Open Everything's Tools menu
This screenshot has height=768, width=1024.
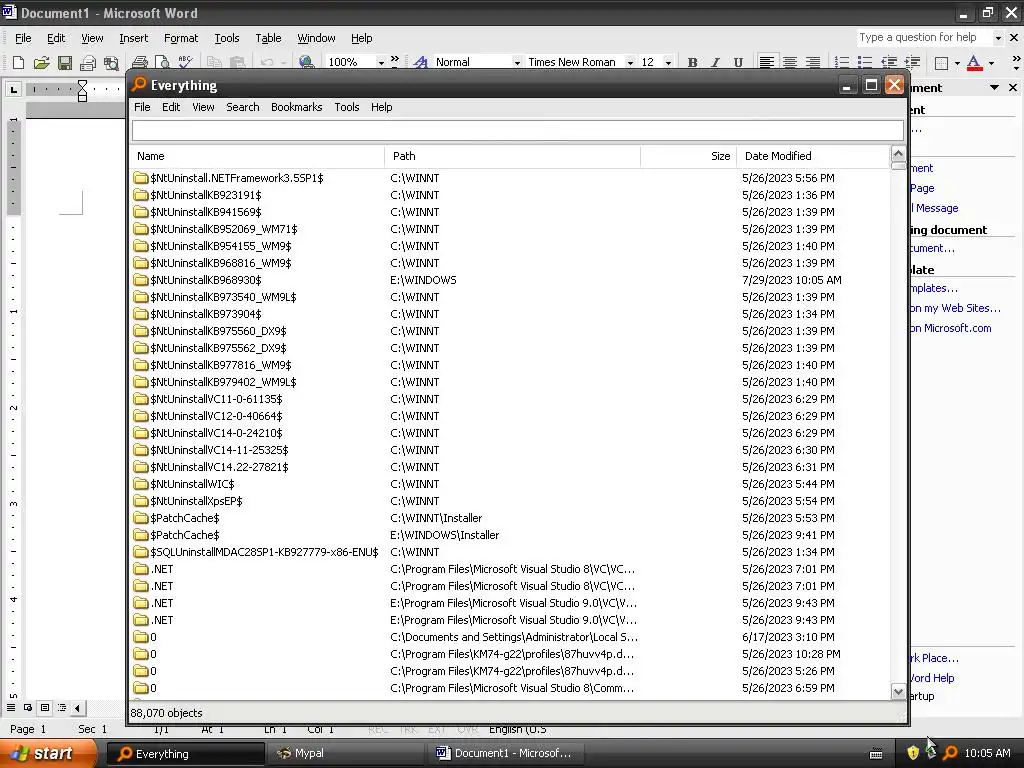[347, 107]
